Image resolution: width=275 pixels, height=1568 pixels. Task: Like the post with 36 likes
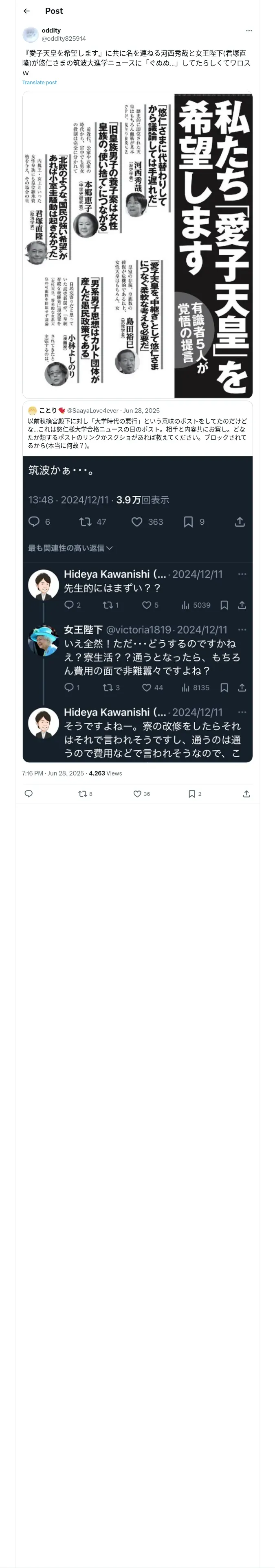141,794
